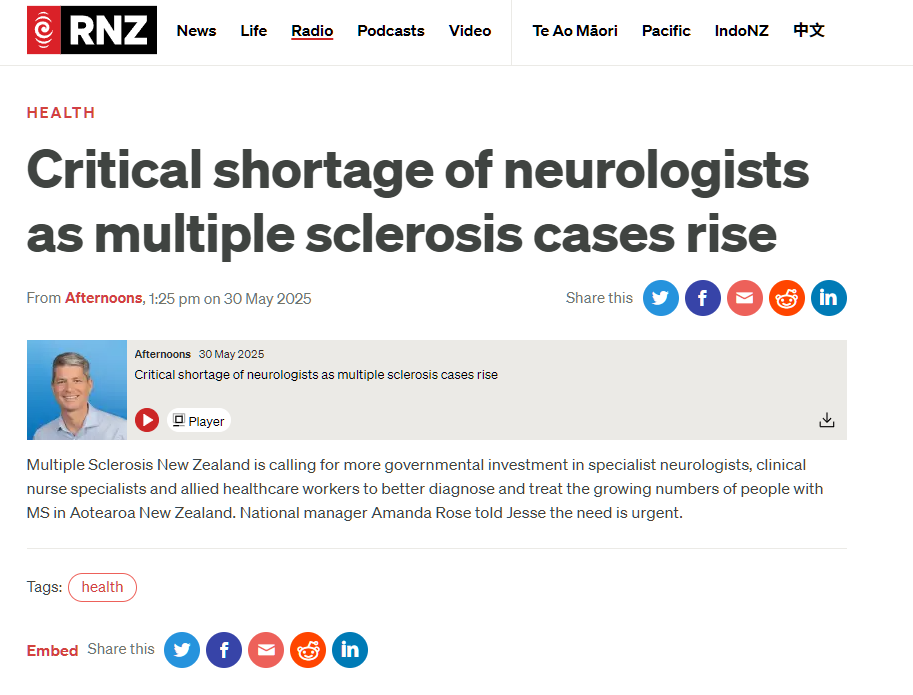The height and width of the screenshot is (695, 913).
Task: Open the News menu item
Action: coord(196,31)
